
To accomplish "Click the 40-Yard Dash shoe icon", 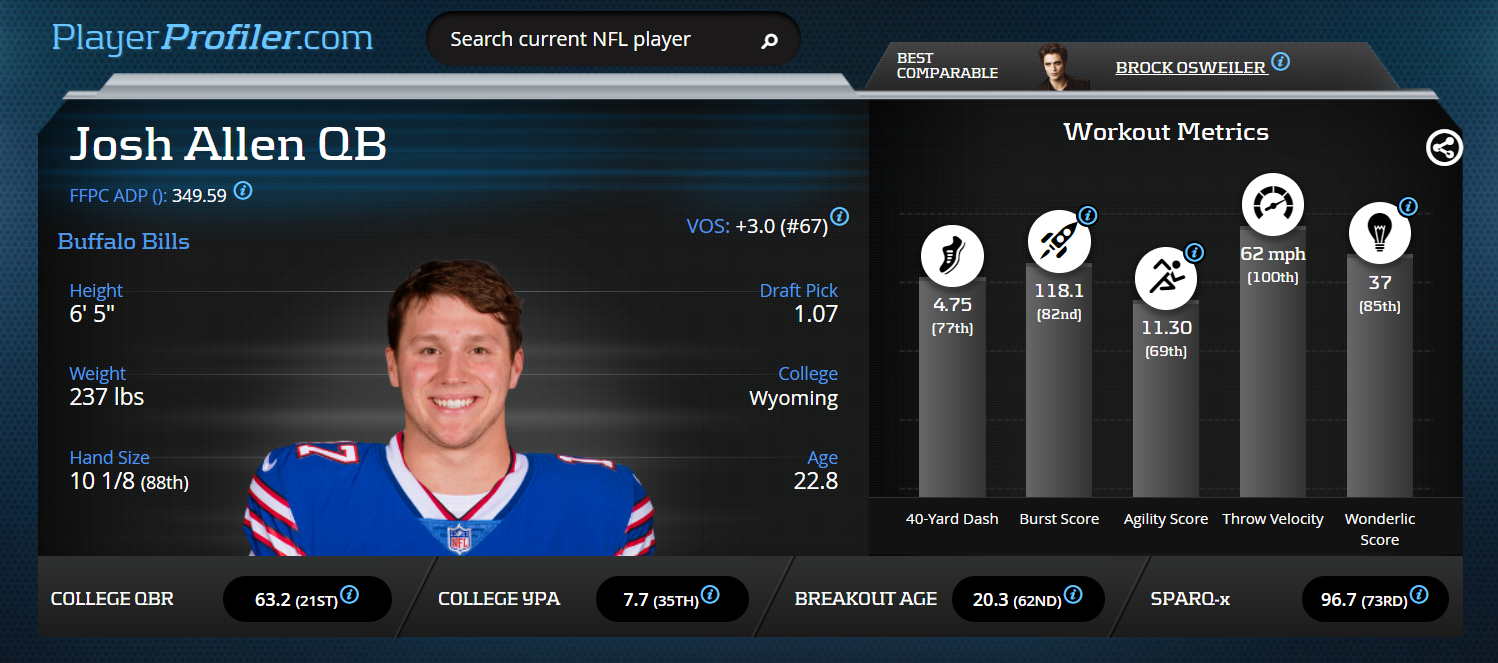I will pyautogui.click(x=952, y=257).
